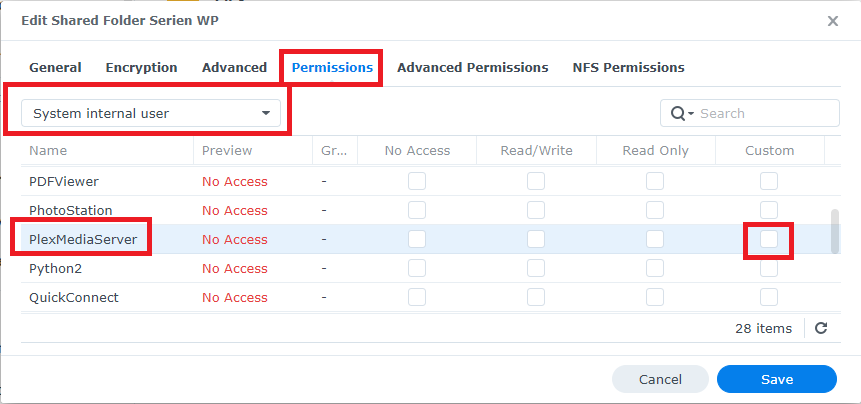Select the NFS Permissions tab
The height and width of the screenshot is (404, 861).
pos(628,68)
